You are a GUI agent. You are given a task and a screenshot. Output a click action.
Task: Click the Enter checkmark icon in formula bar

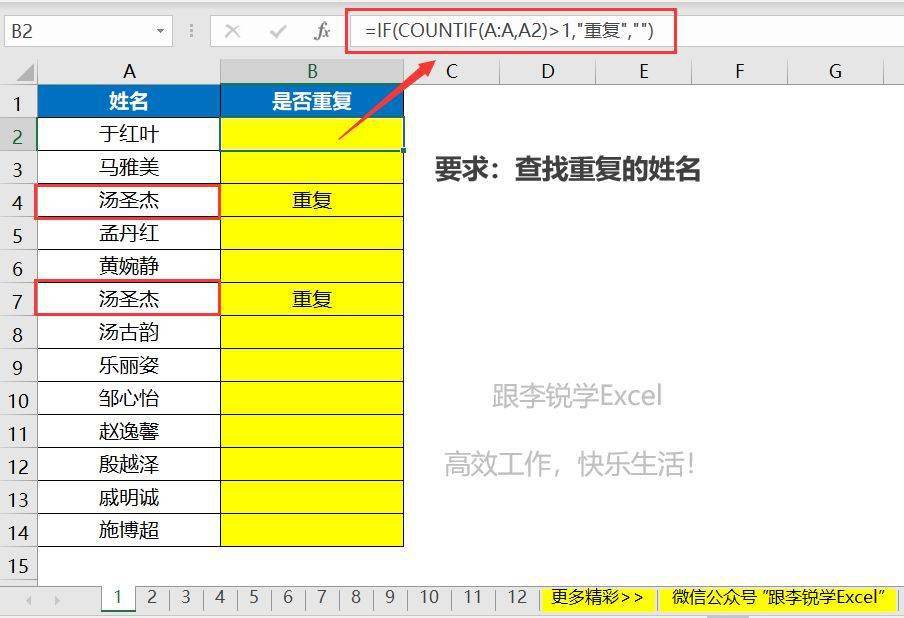pyautogui.click(x=277, y=31)
